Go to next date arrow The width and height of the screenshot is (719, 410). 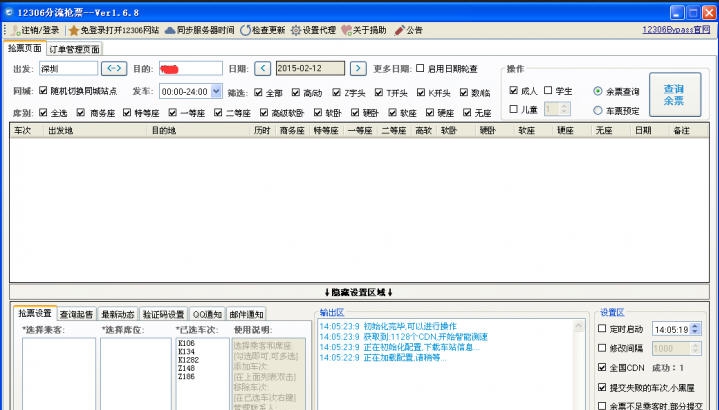click(x=358, y=68)
